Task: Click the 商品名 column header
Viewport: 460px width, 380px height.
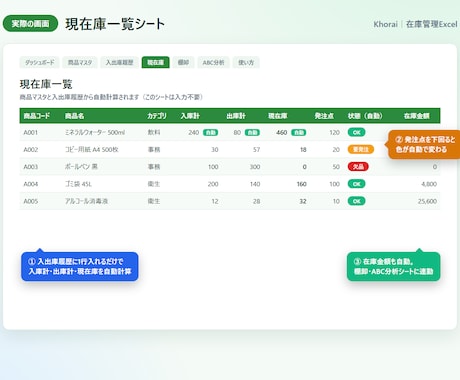Action: tap(74, 116)
